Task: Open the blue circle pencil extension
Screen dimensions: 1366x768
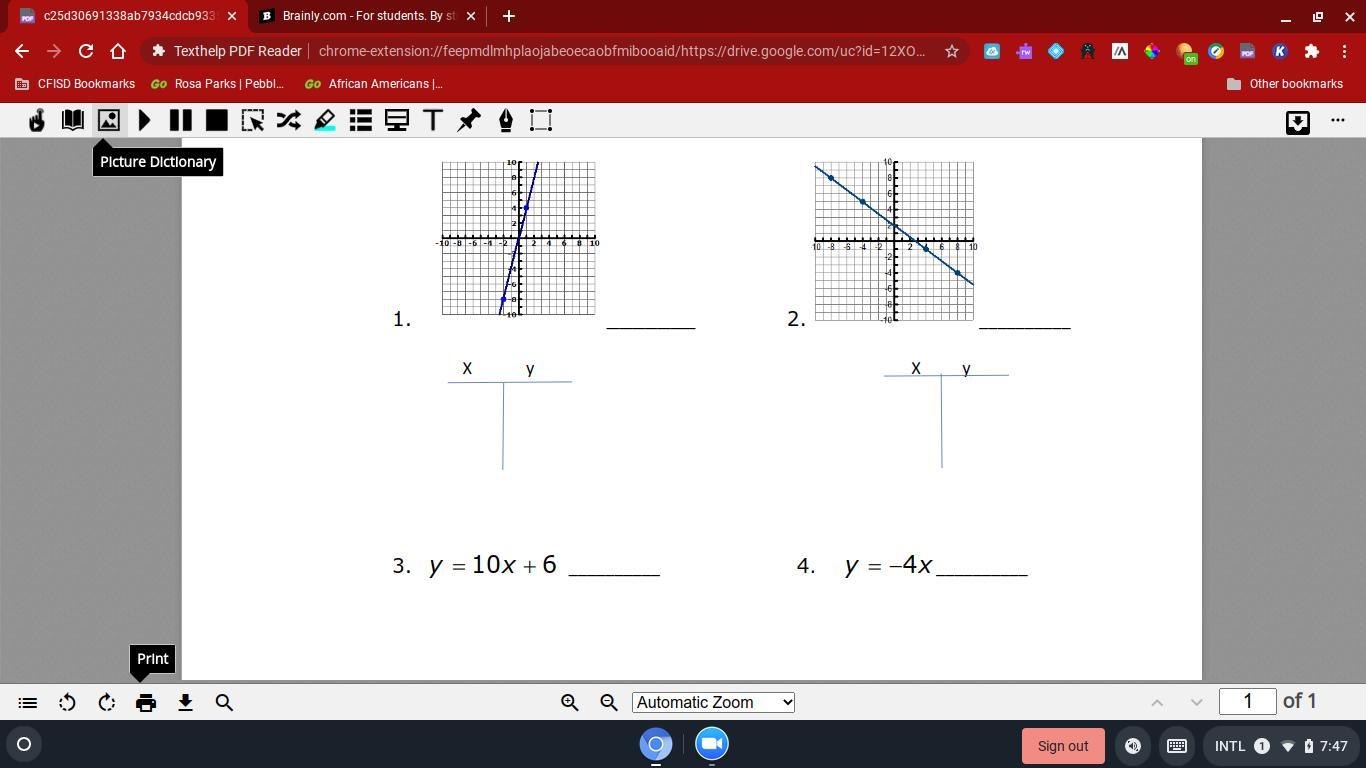Action: 1216,51
